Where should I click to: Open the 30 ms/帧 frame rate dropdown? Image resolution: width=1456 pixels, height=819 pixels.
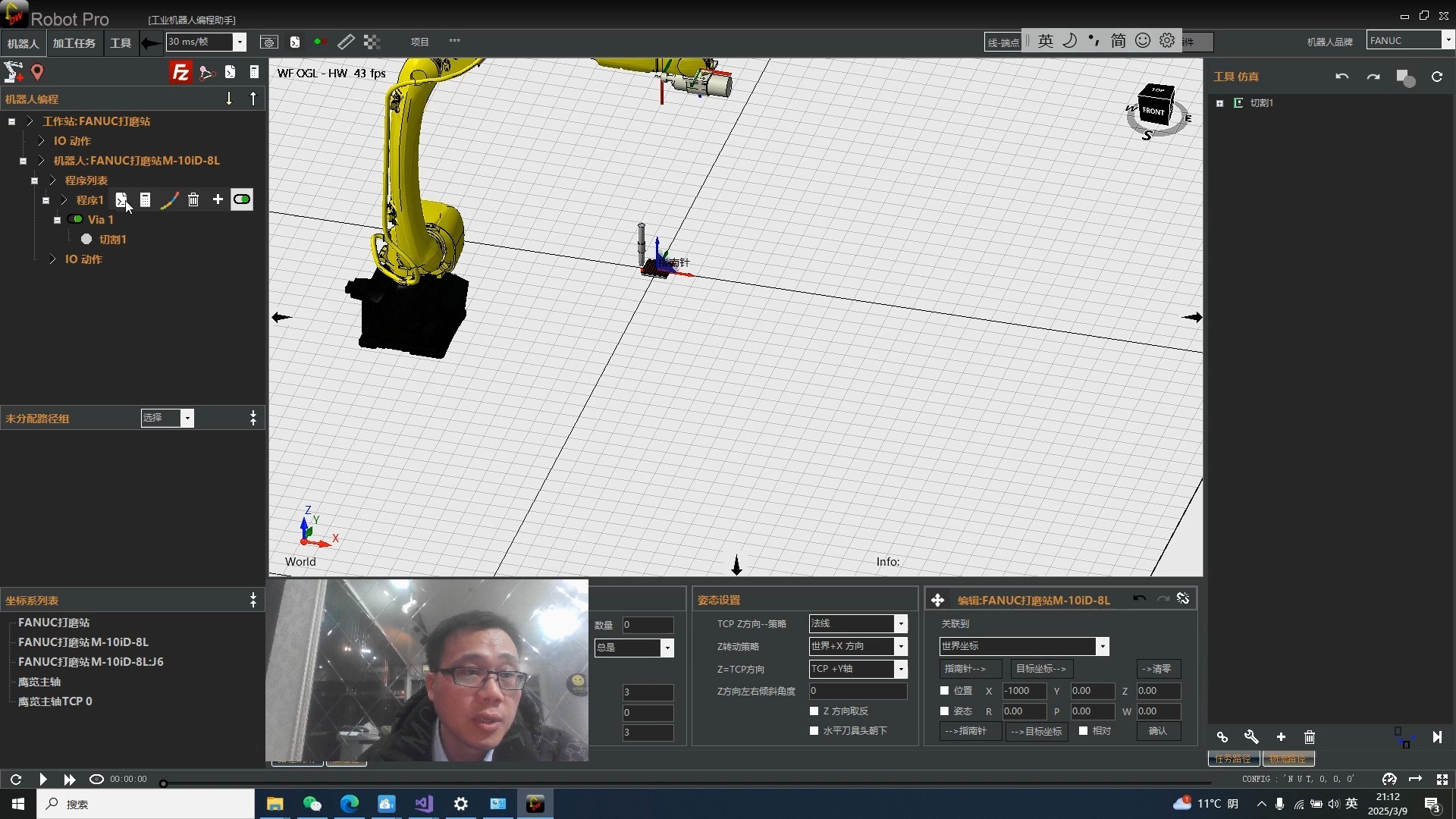(x=240, y=42)
